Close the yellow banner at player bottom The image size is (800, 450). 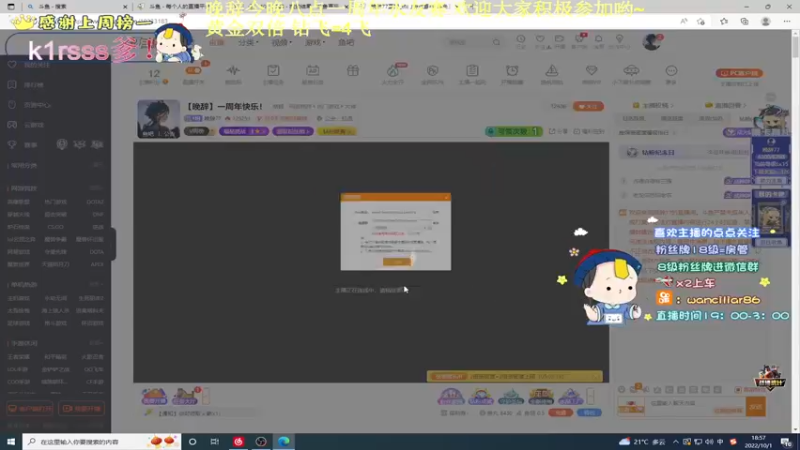(595, 376)
